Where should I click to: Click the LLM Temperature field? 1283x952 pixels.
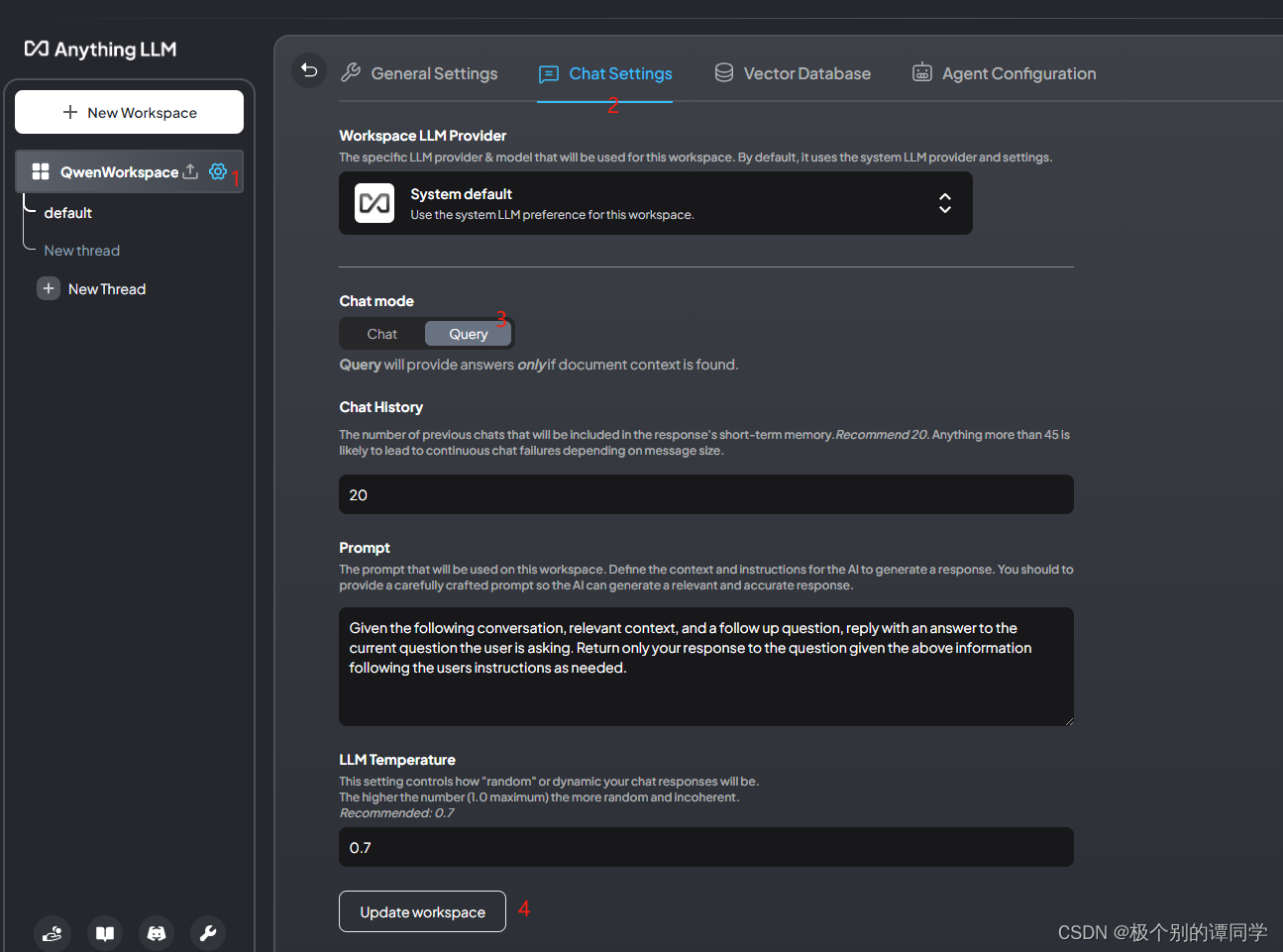706,847
